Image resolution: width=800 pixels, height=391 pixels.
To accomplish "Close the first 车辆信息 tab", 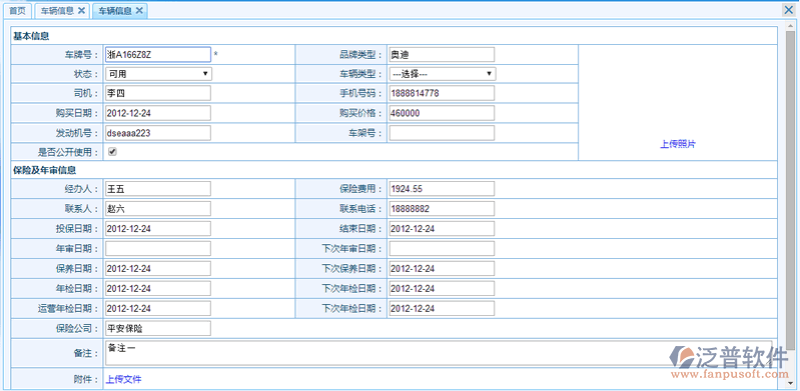I will point(81,10).
